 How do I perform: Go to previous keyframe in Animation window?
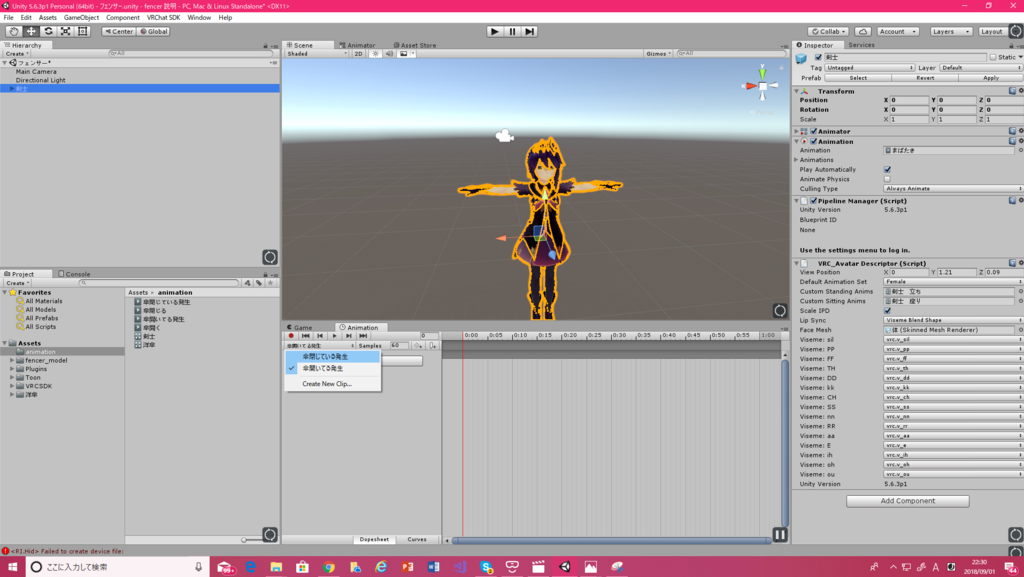[320, 335]
